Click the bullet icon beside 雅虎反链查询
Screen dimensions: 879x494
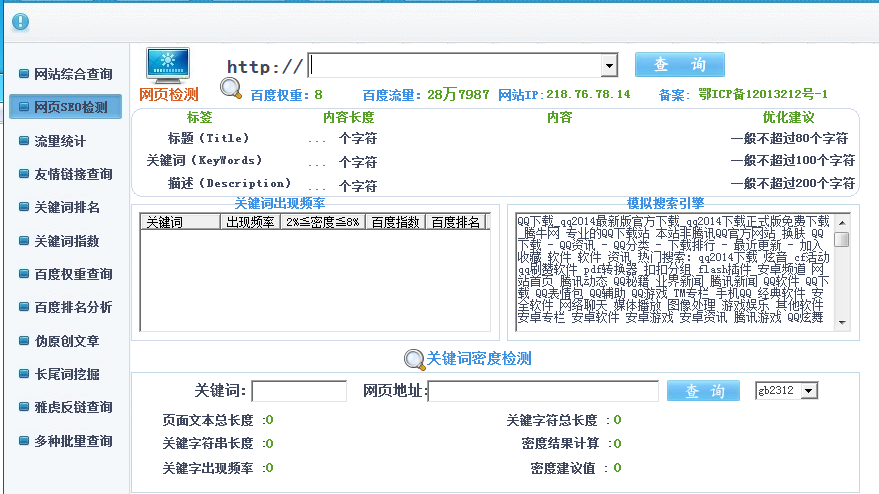pos(23,406)
